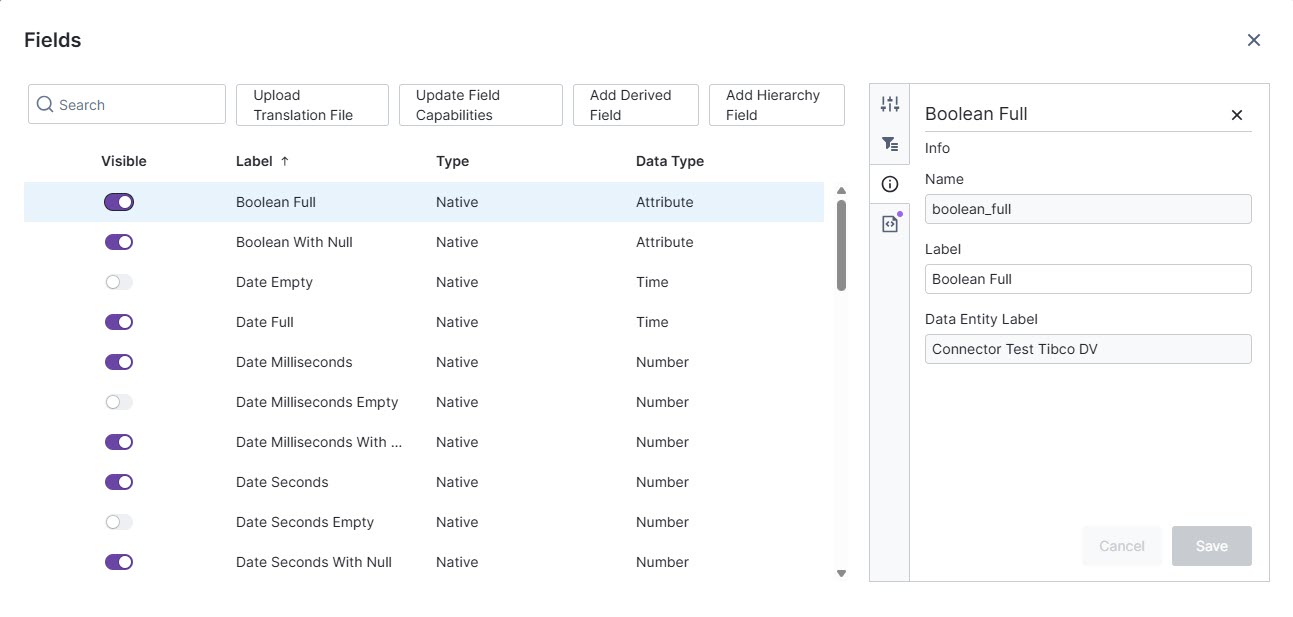
Task: Select the Date Seconds Empty label
Action: click(x=305, y=522)
